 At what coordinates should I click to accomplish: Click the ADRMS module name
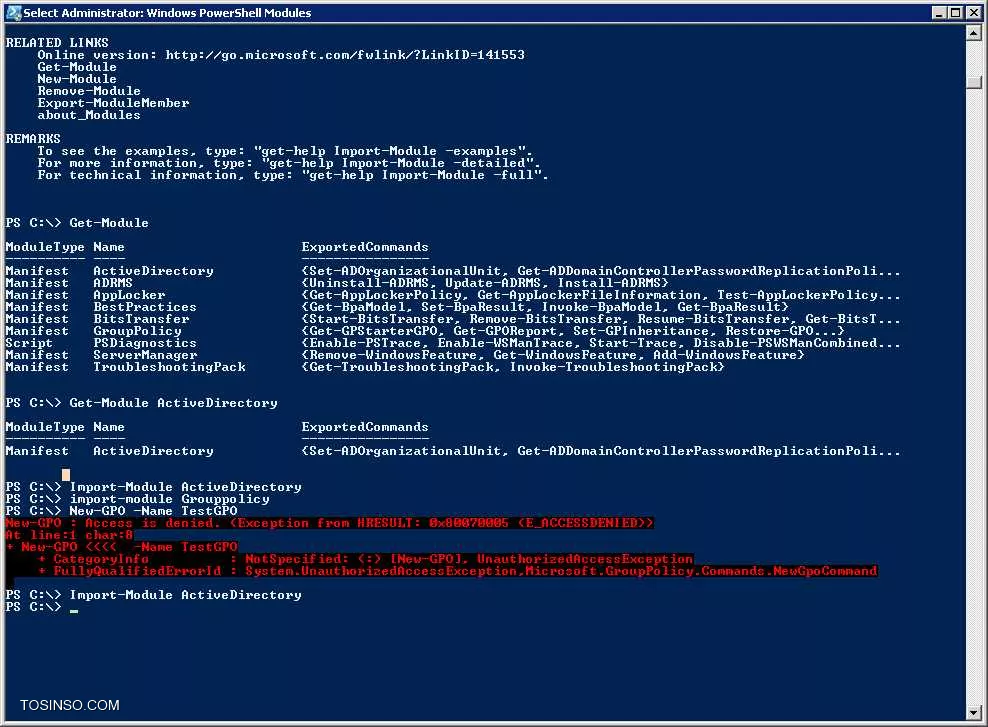point(113,283)
